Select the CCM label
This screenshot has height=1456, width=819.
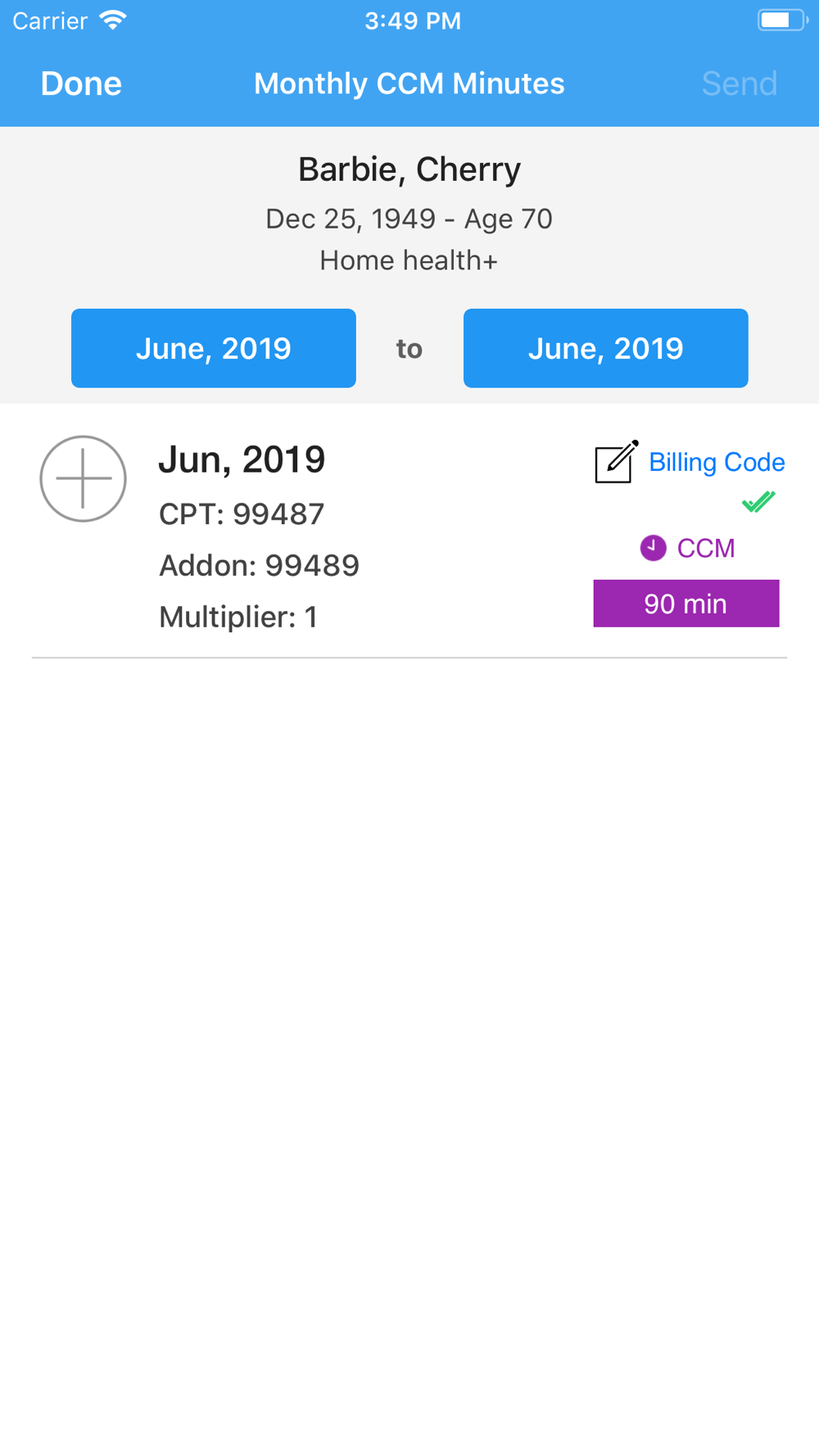click(706, 548)
